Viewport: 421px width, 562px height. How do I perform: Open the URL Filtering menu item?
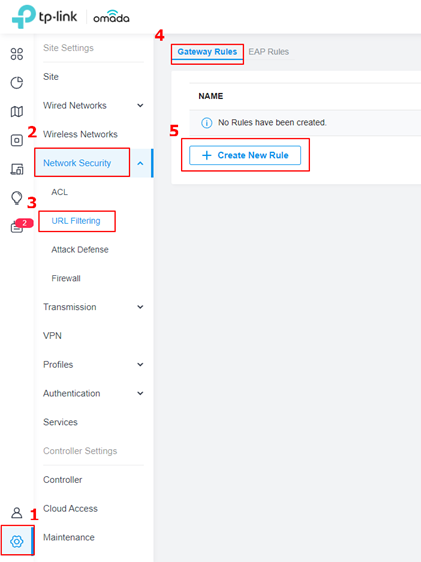(x=76, y=221)
